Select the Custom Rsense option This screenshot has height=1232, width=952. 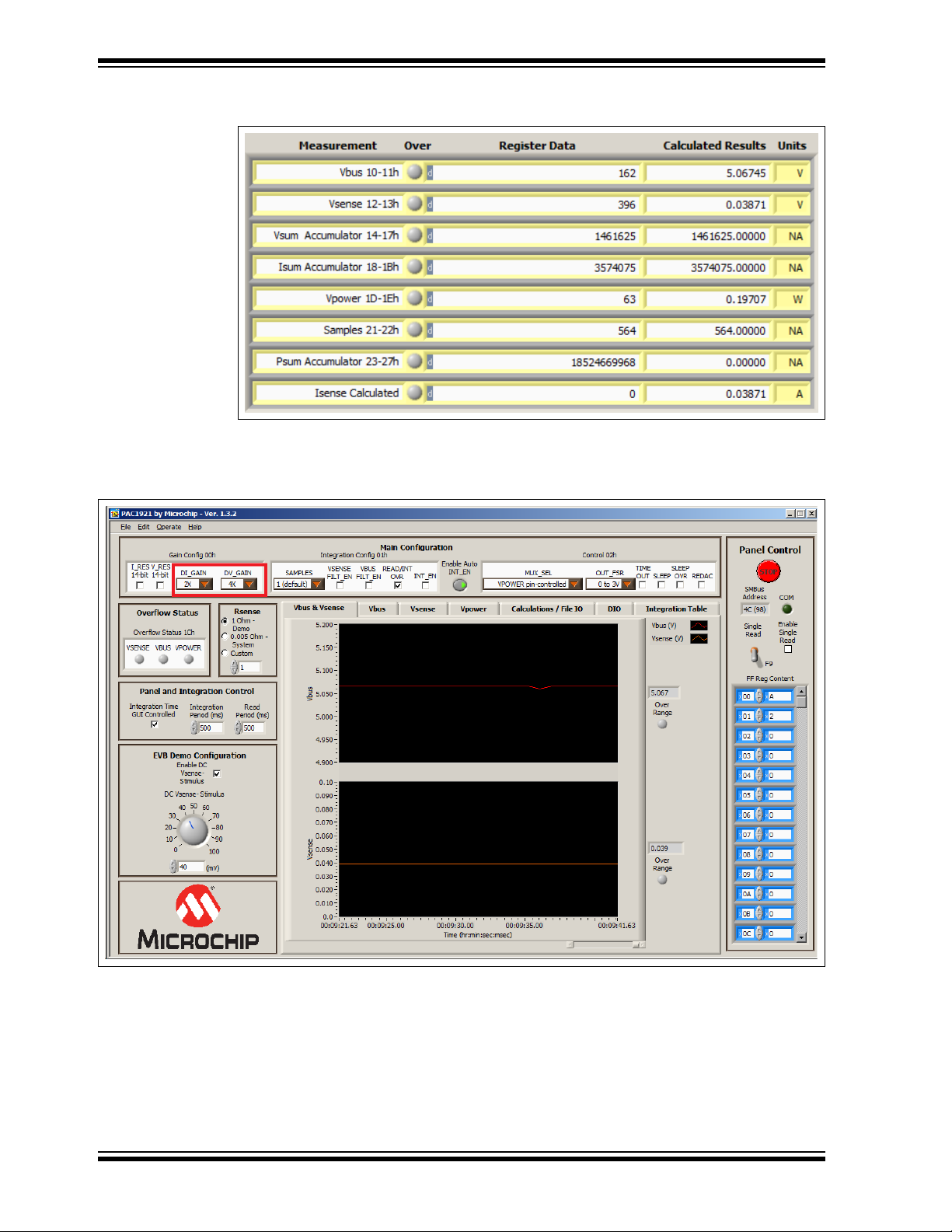pos(225,653)
